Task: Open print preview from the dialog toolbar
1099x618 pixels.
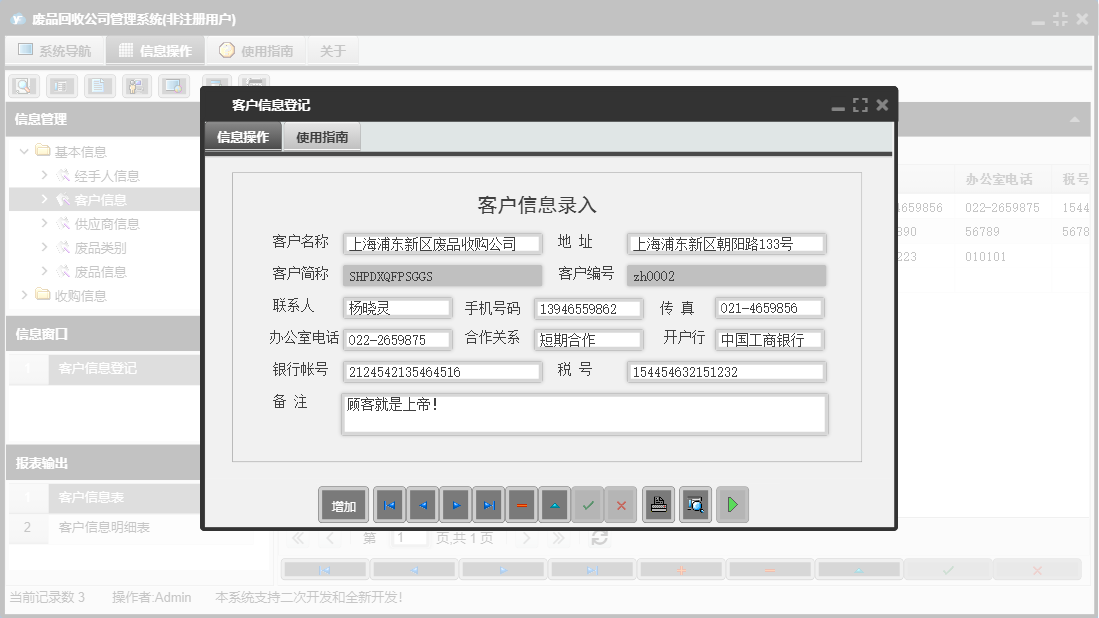Action: pos(695,504)
